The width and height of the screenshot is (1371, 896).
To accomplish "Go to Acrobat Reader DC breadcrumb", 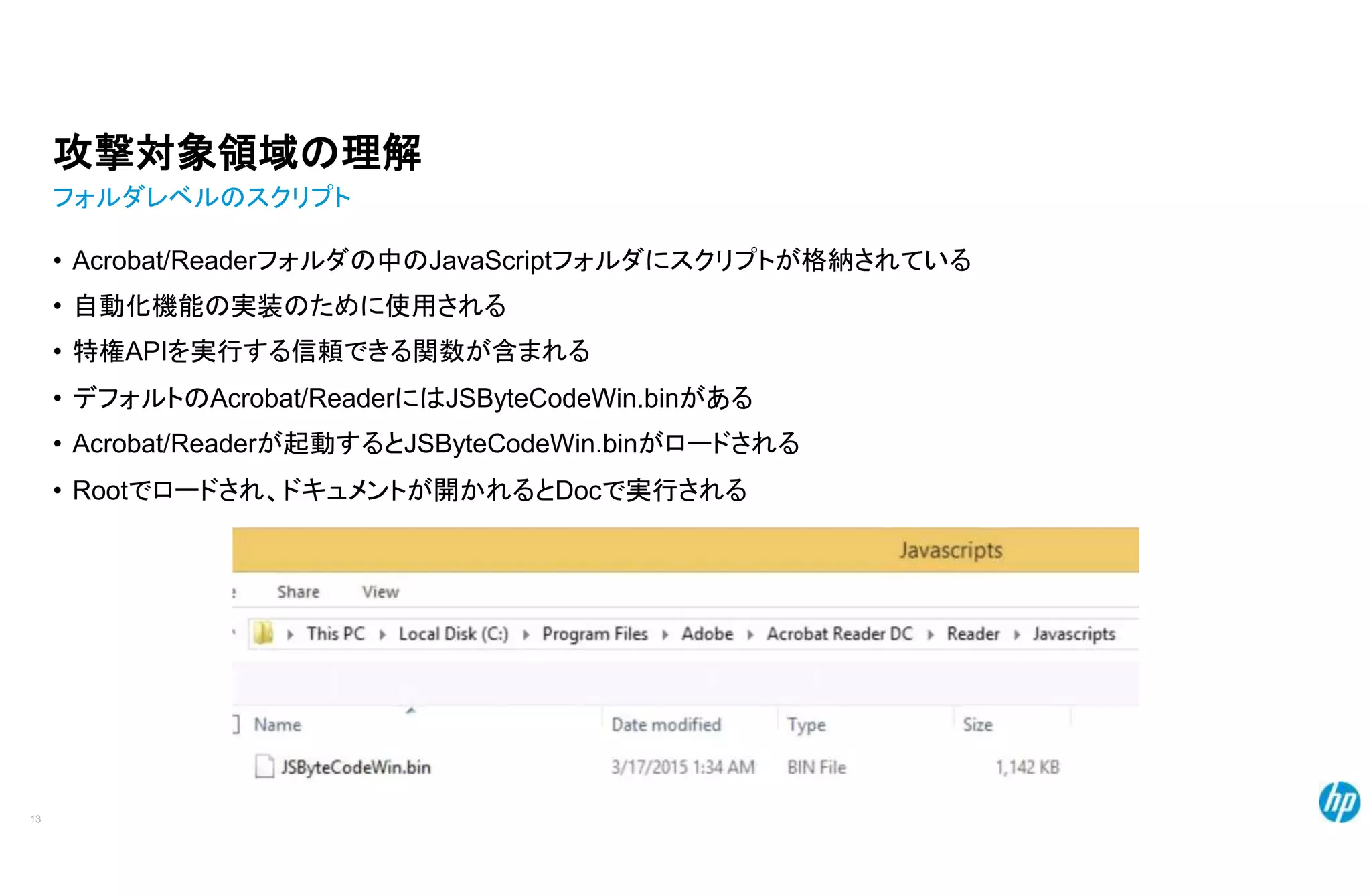I will [x=839, y=634].
